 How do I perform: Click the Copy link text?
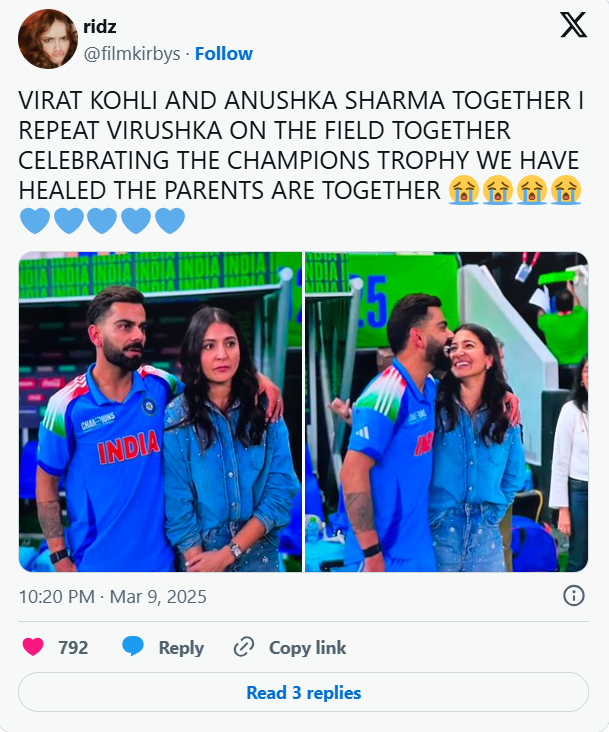pos(308,648)
